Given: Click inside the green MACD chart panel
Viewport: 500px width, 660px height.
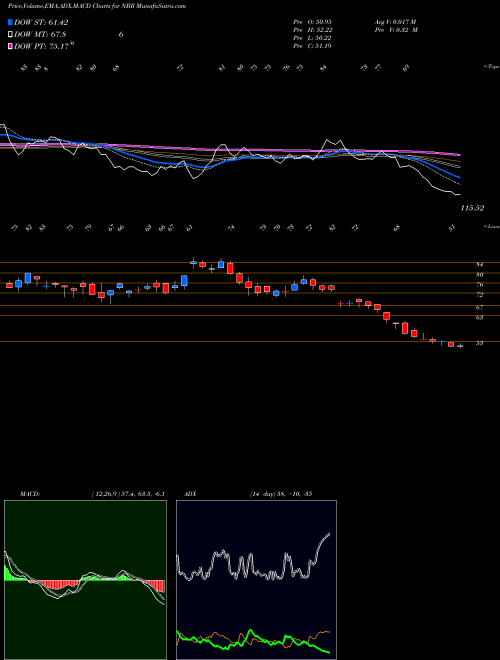Looking at the screenshot, I should click(85, 580).
